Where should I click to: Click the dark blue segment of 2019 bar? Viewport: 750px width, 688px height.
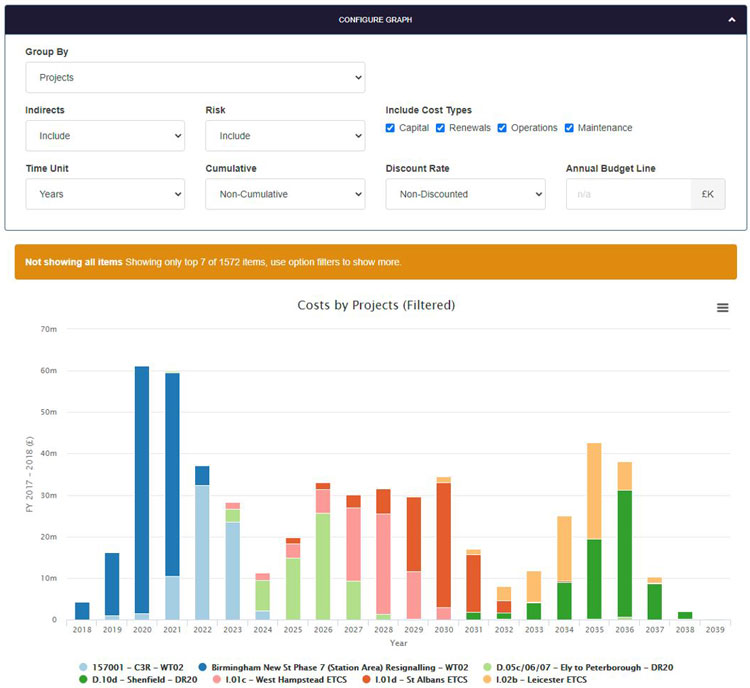point(112,584)
